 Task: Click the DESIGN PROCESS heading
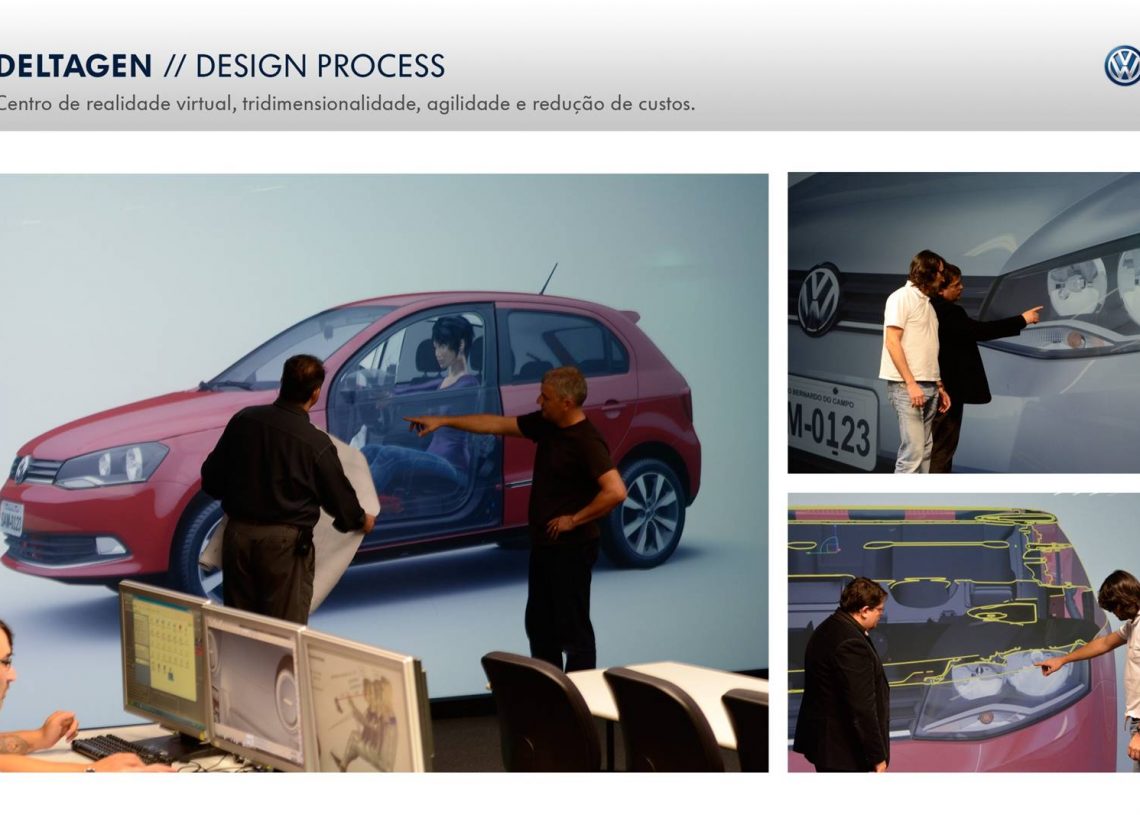click(320, 66)
